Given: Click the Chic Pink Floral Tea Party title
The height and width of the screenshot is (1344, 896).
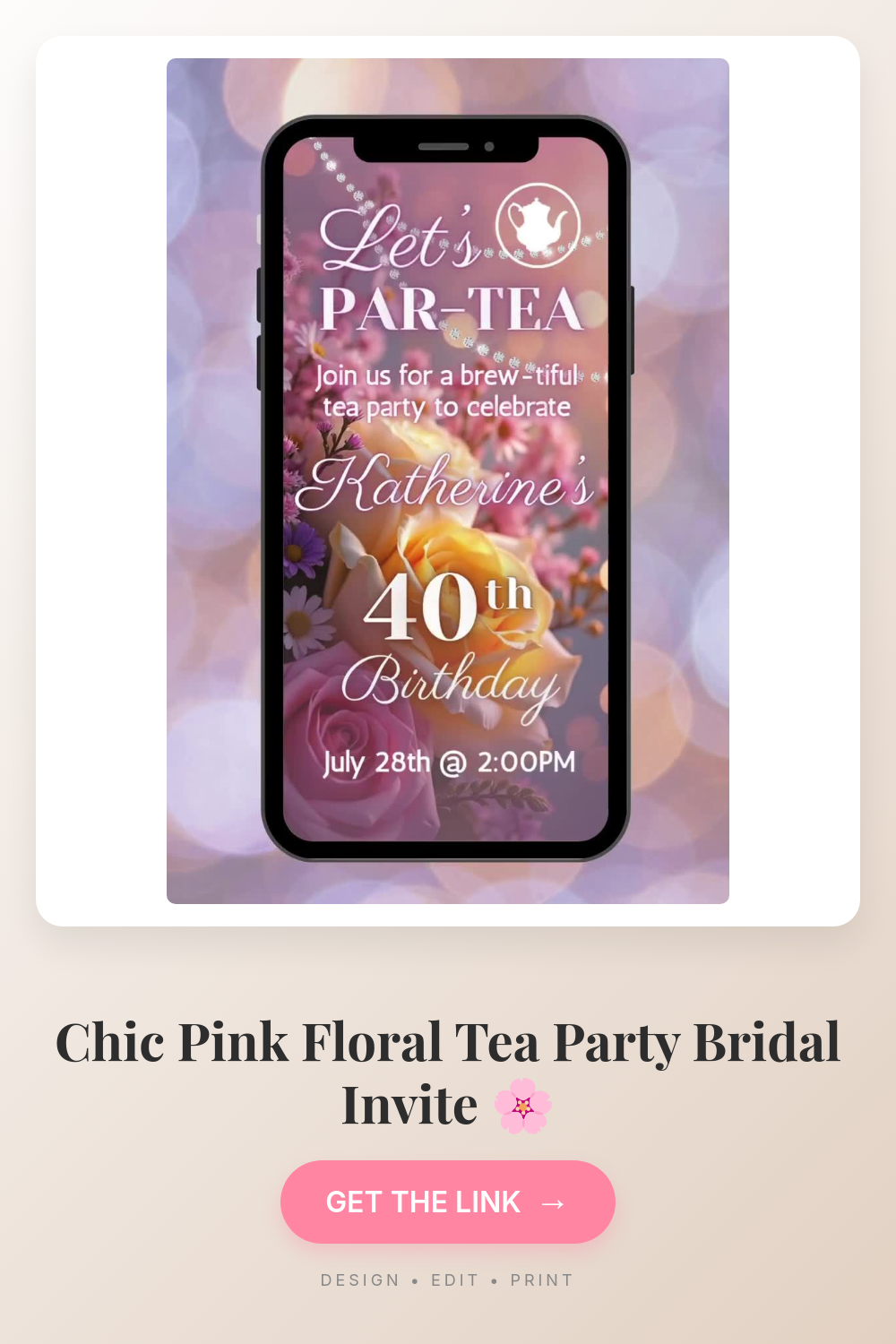Looking at the screenshot, I should point(448,1073).
